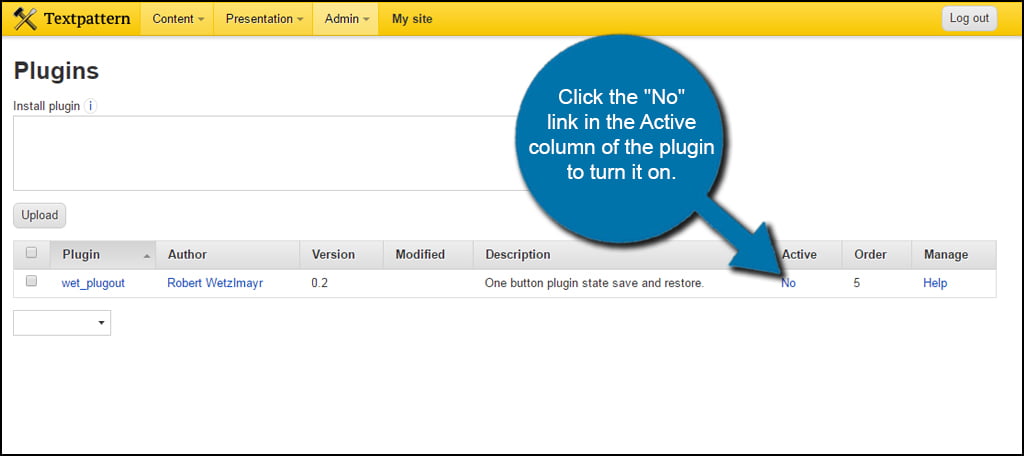Open the Content dropdown menu
The height and width of the screenshot is (456, 1024).
[x=178, y=19]
